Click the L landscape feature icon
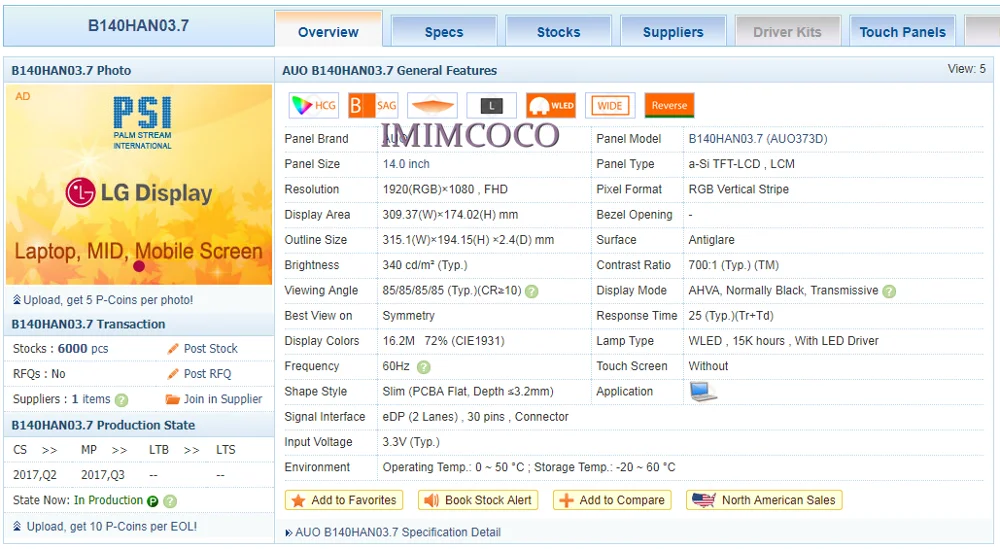 click(x=492, y=105)
